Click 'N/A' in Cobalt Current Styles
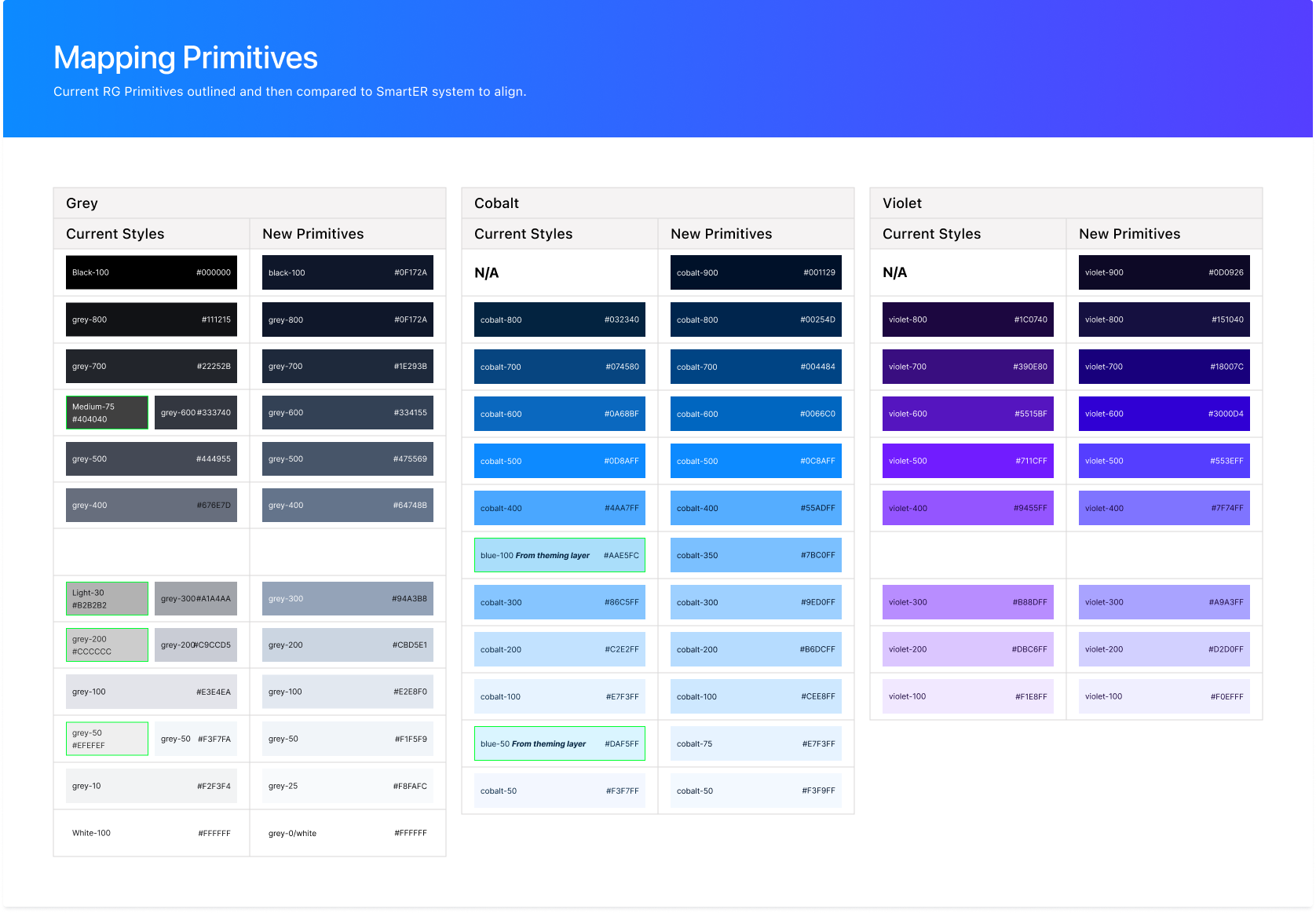The height and width of the screenshot is (913, 1316). click(487, 272)
